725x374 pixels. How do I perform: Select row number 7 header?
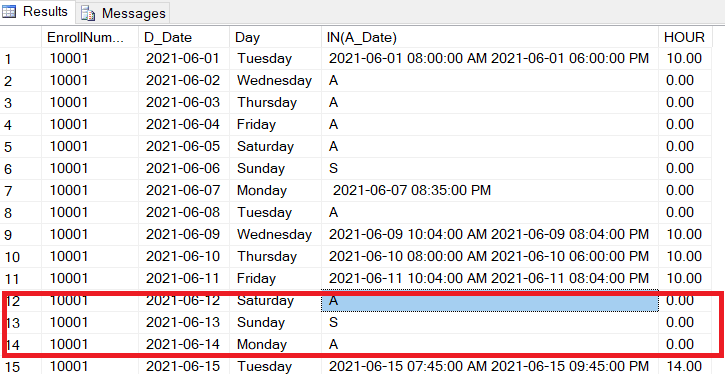coord(21,190)
